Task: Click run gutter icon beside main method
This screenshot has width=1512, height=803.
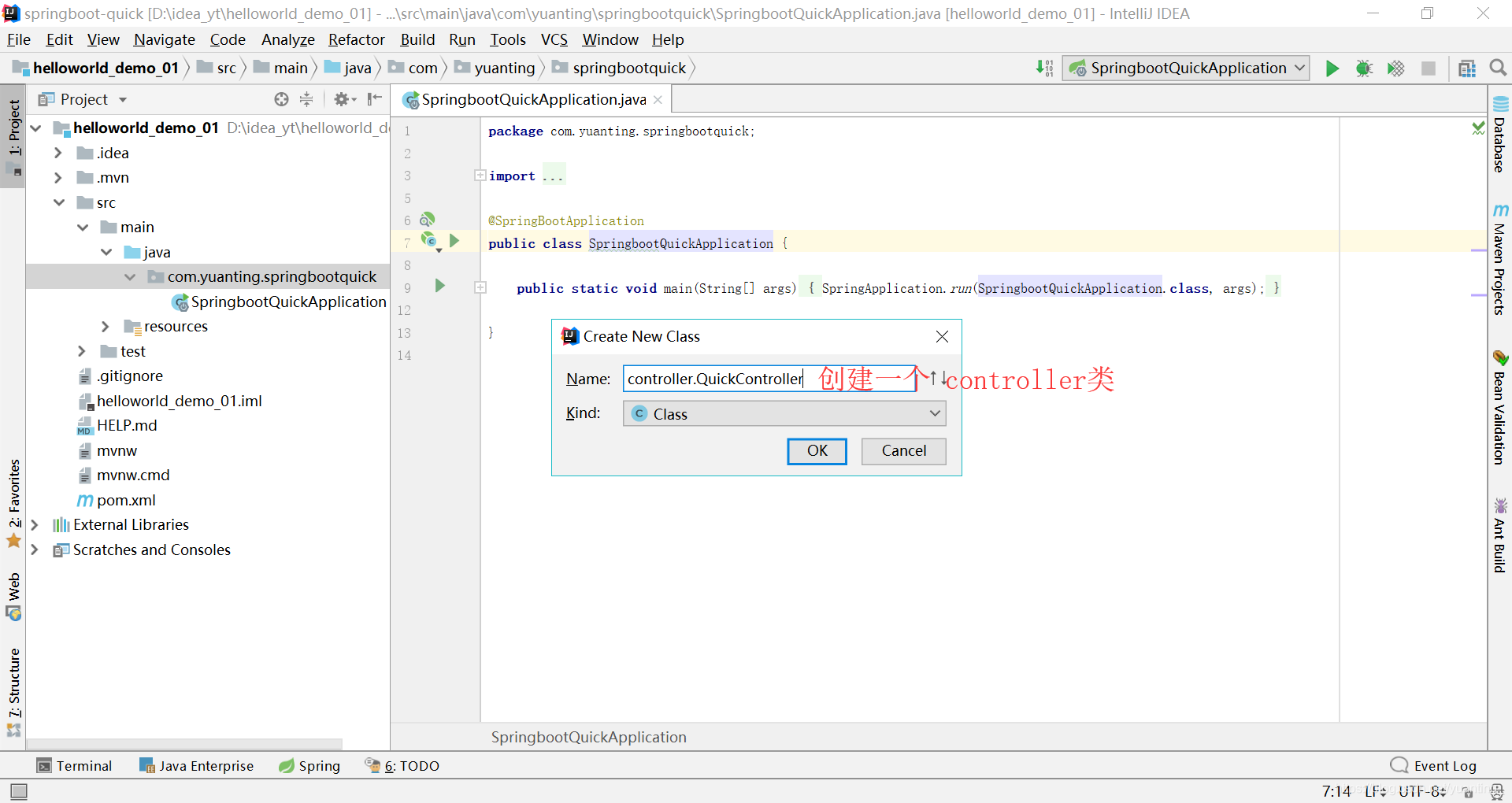Action: click(x=440, y=286)
